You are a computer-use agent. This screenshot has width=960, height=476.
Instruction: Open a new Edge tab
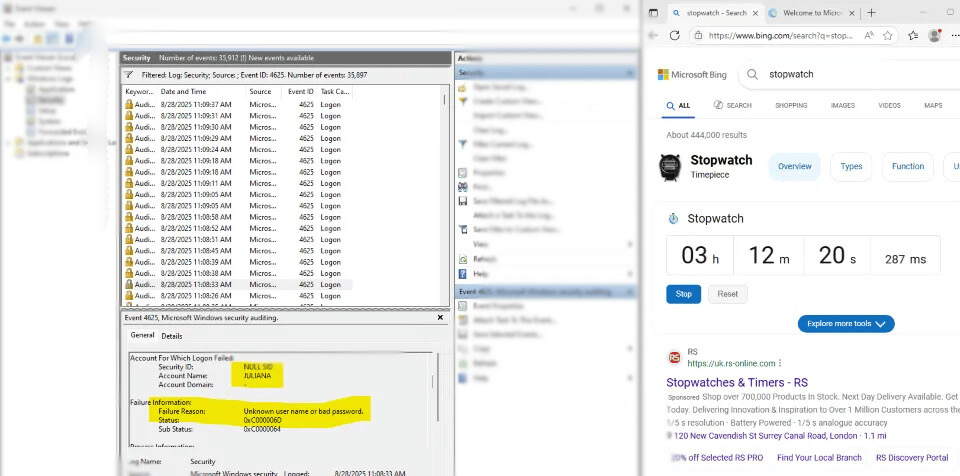(871, 13)
